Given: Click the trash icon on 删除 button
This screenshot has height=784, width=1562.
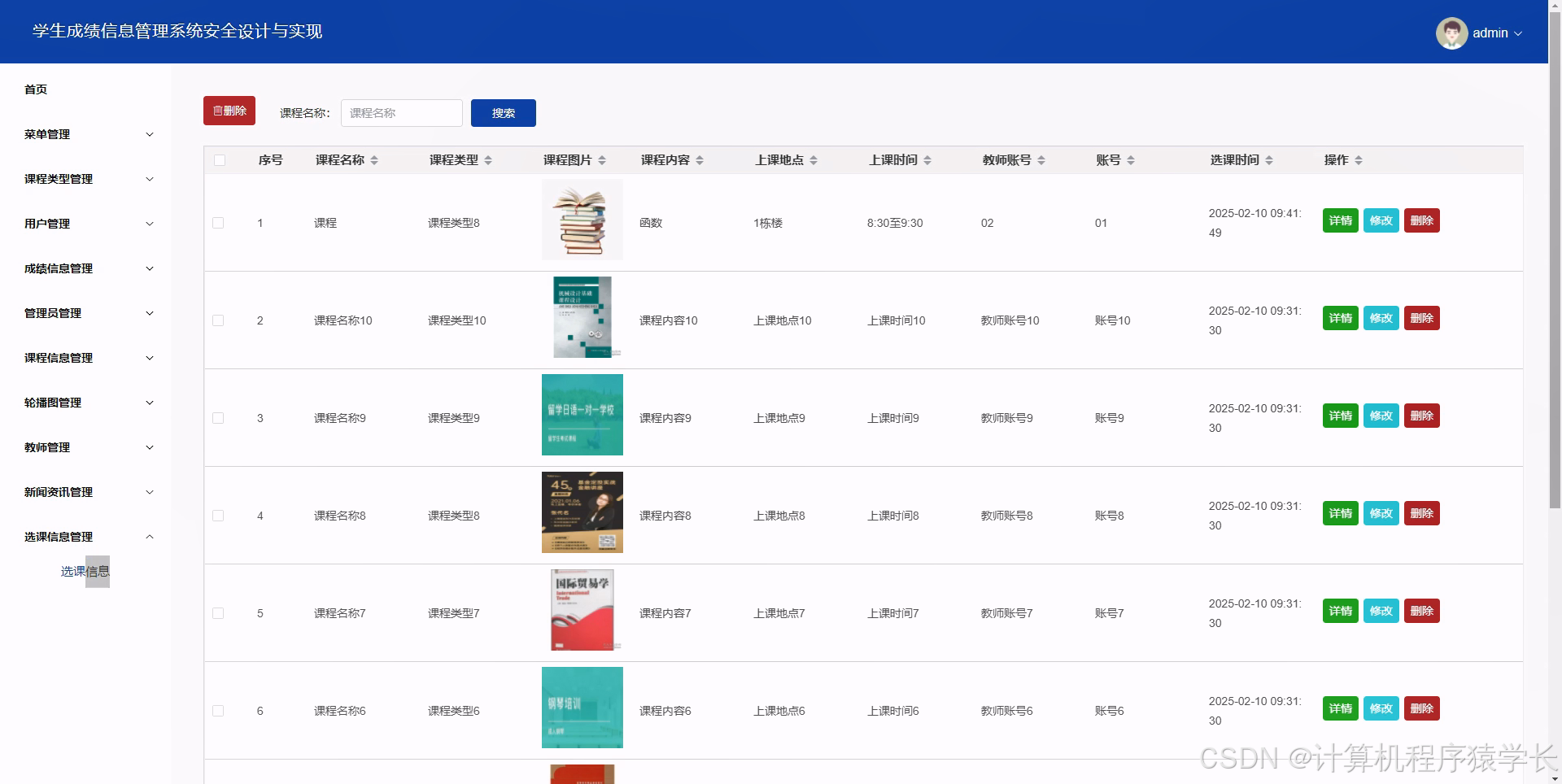Looking at the screenshot, I should (x=217, y=111).
